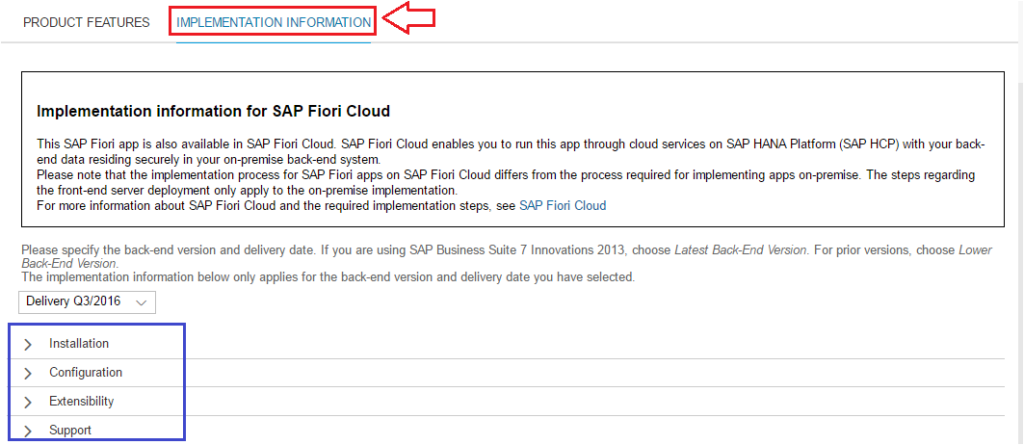
Task: Select the Configuration section label
Action: (86, 372)
